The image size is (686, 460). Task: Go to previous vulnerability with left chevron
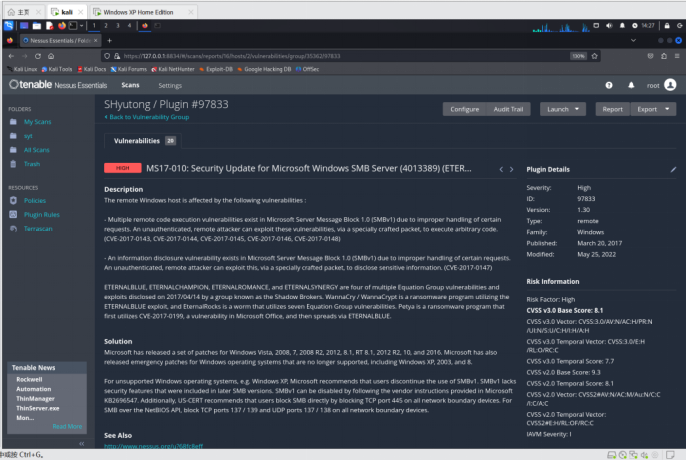click(x=501, y=169)
